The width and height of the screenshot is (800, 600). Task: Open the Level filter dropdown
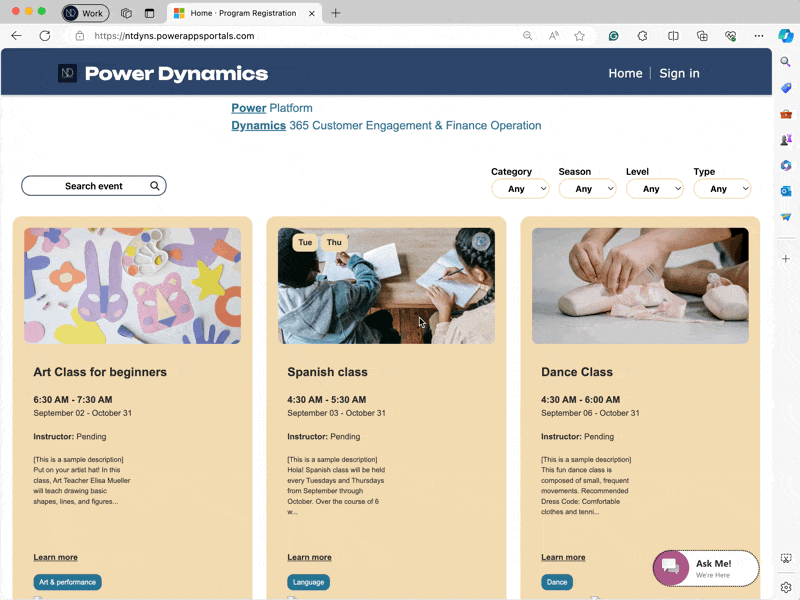[x=654, y=189]
